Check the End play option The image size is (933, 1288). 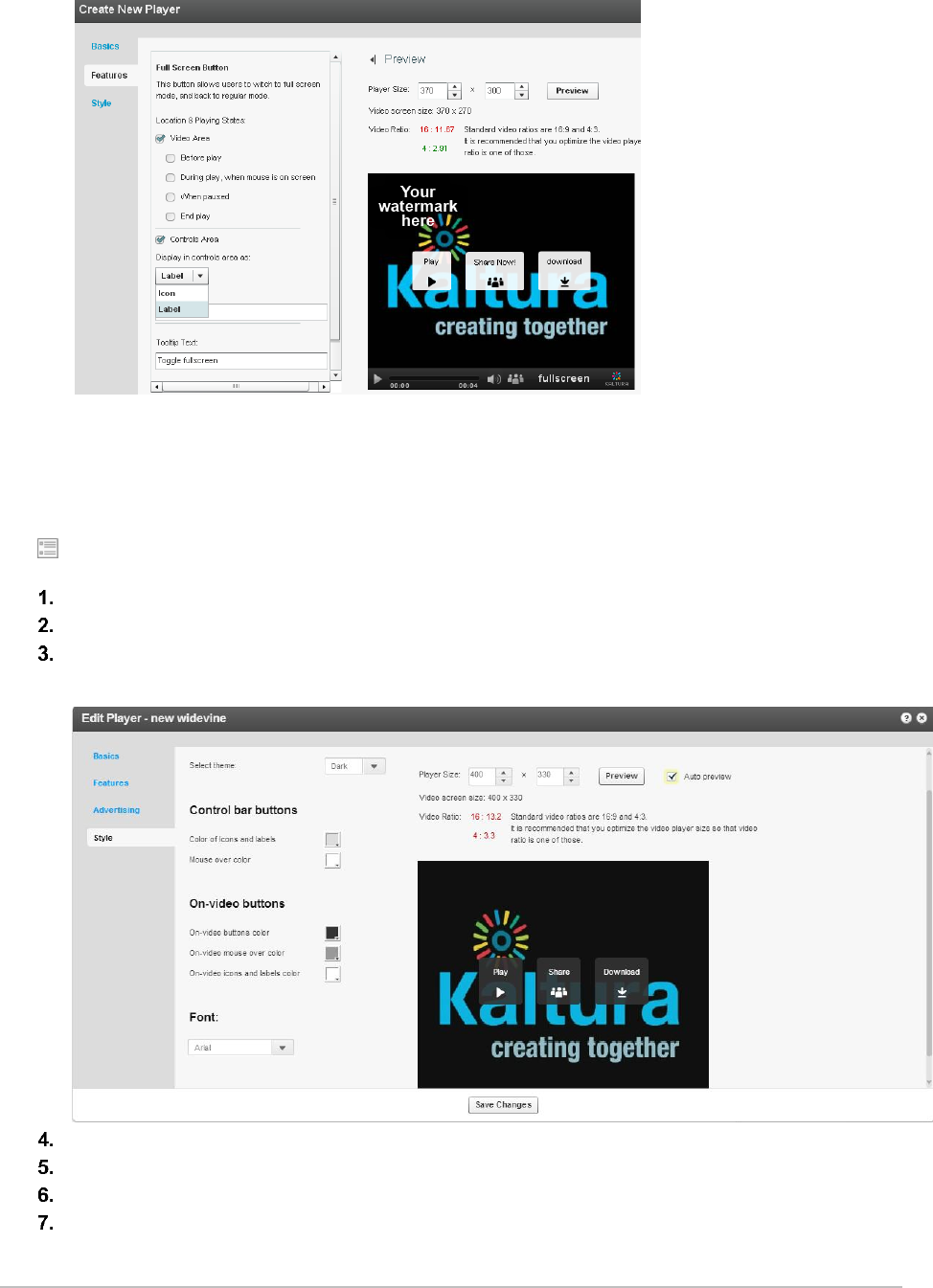[x=171, y=216]
